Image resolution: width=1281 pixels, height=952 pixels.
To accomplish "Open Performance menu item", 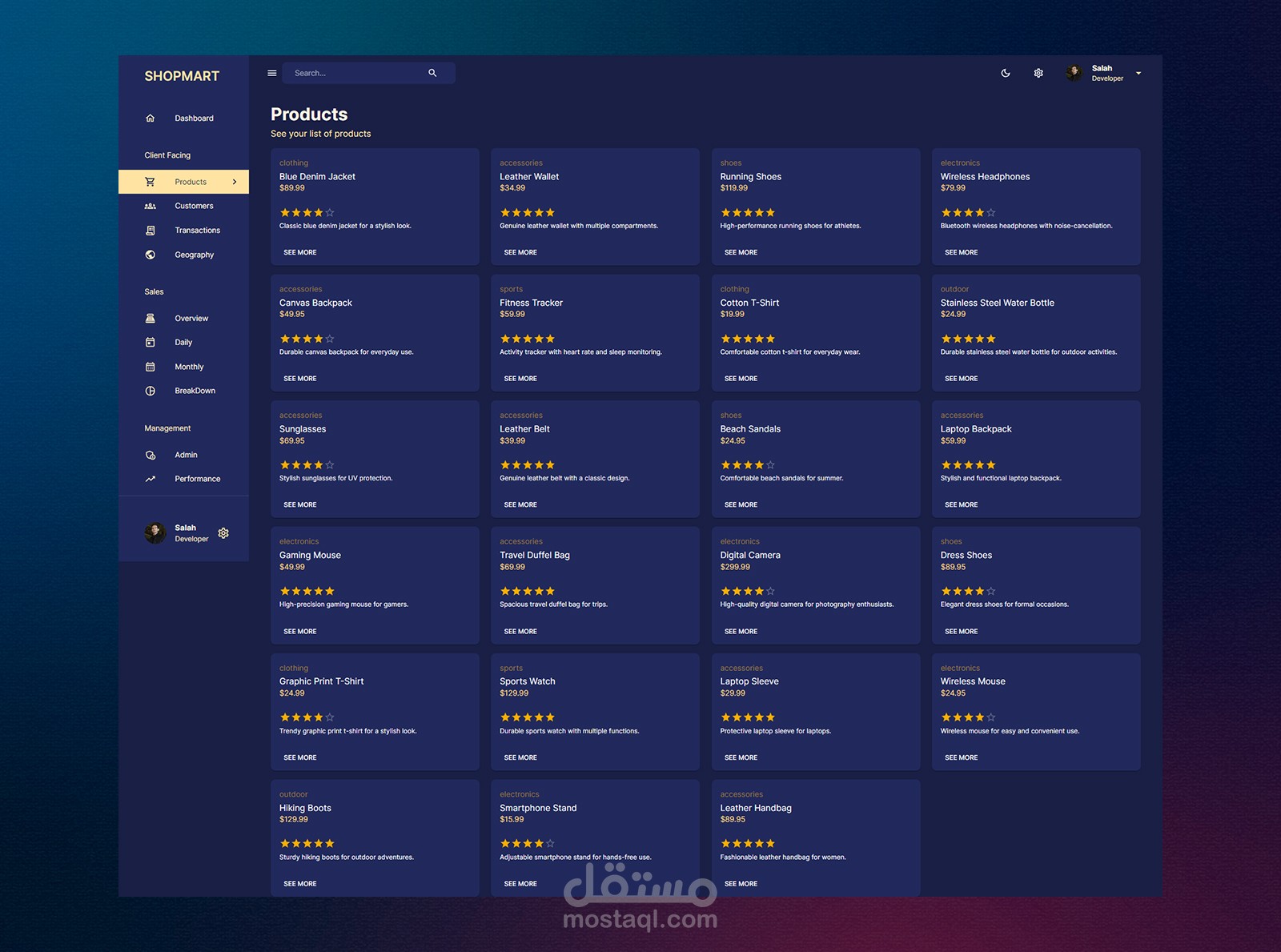I will click(x=183, y=479).
